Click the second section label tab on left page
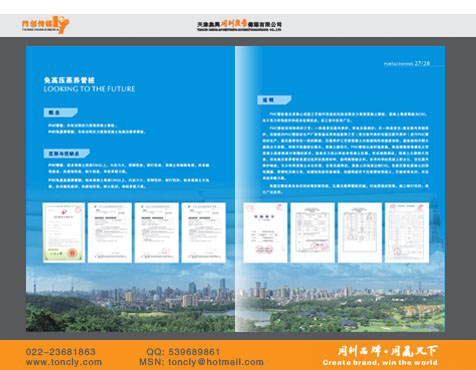The height and width of the screenshot is (370, 476). 66,153
